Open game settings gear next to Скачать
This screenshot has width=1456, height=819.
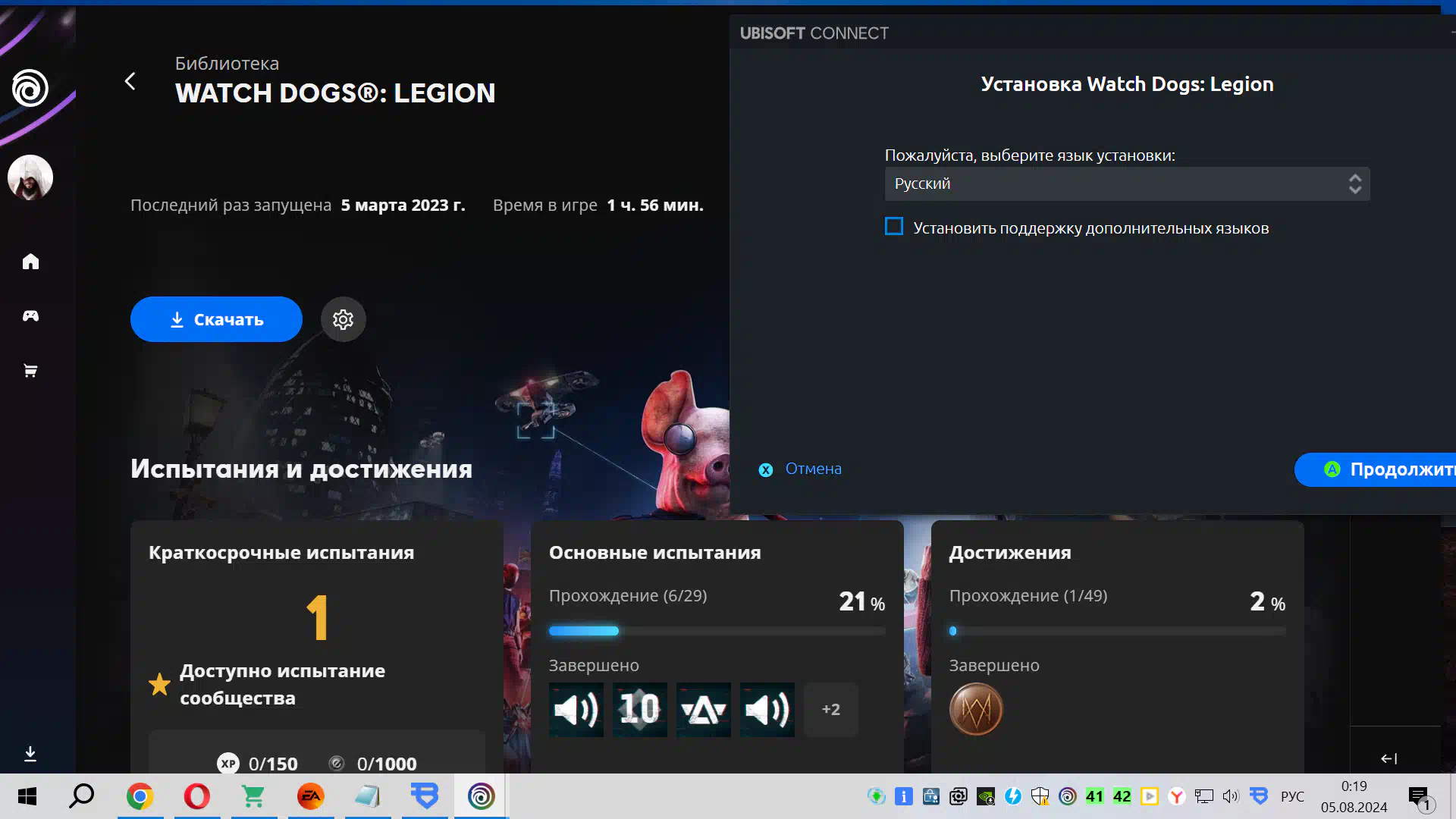(343, 319)
